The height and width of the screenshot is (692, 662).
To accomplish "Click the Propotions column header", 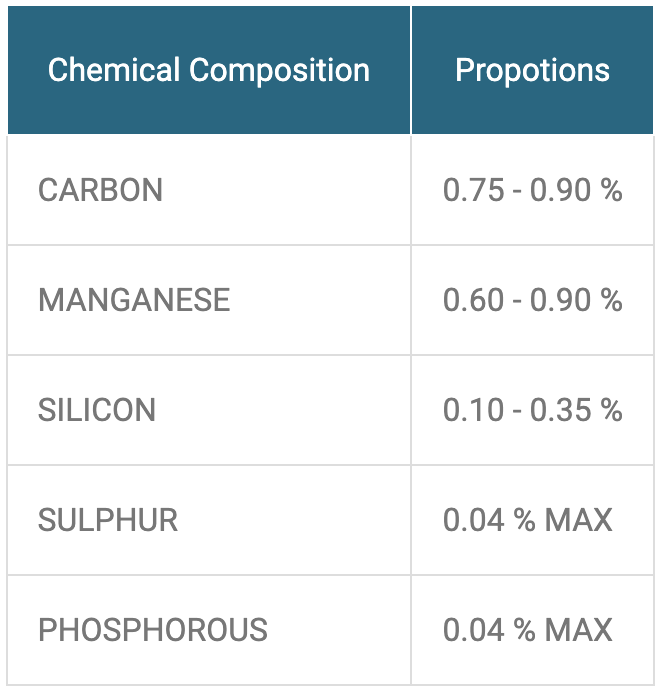I will 532,70.
